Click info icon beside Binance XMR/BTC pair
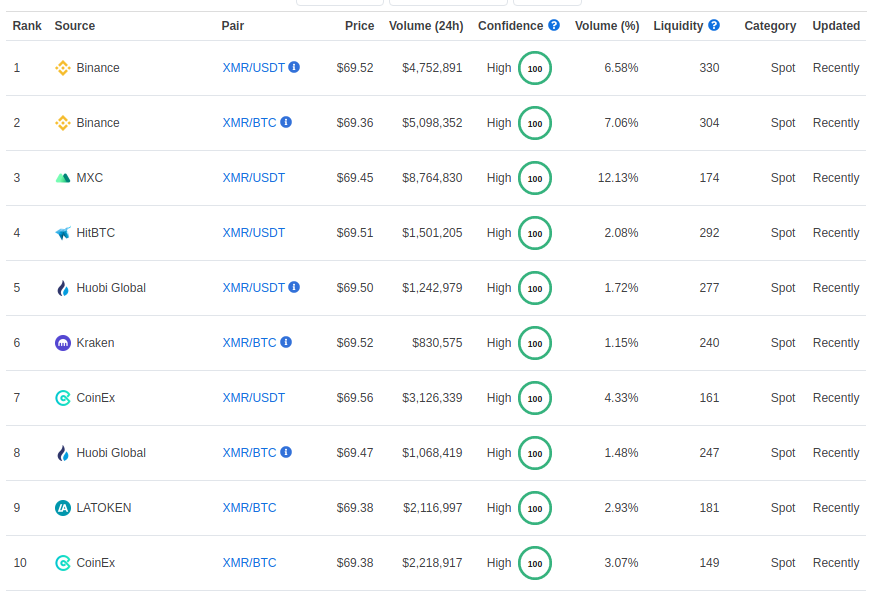 pyautogui.click(x=286, y=122)
